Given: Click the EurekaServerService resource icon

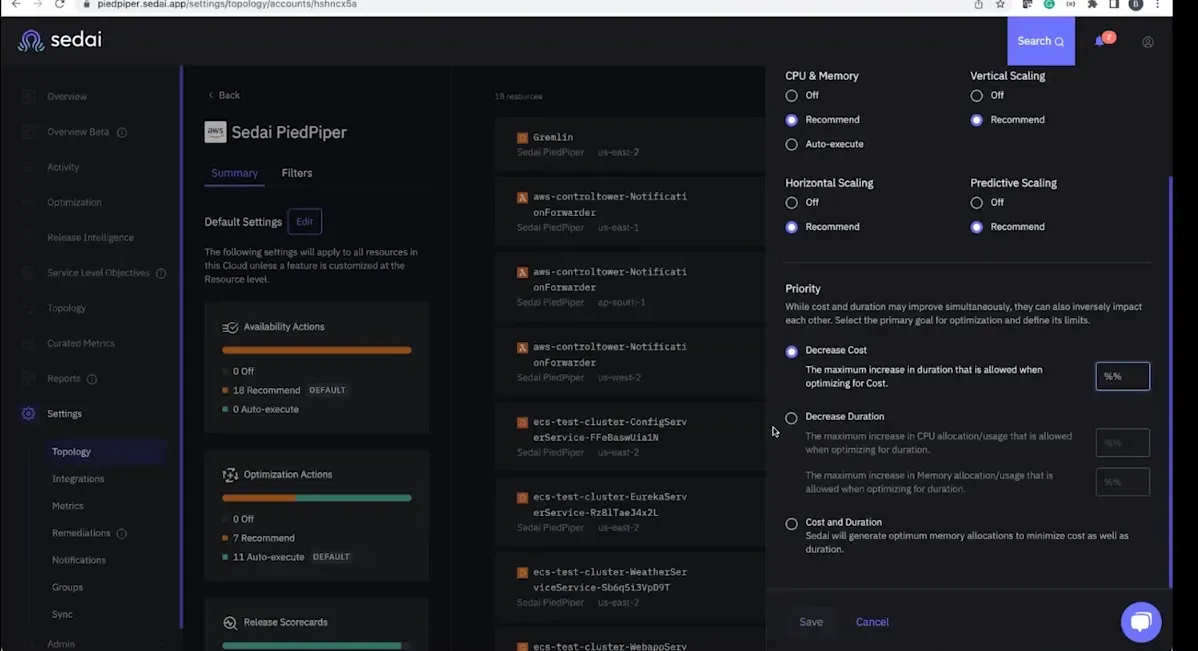Looking at the screenshot, I should tap(523, 497).
